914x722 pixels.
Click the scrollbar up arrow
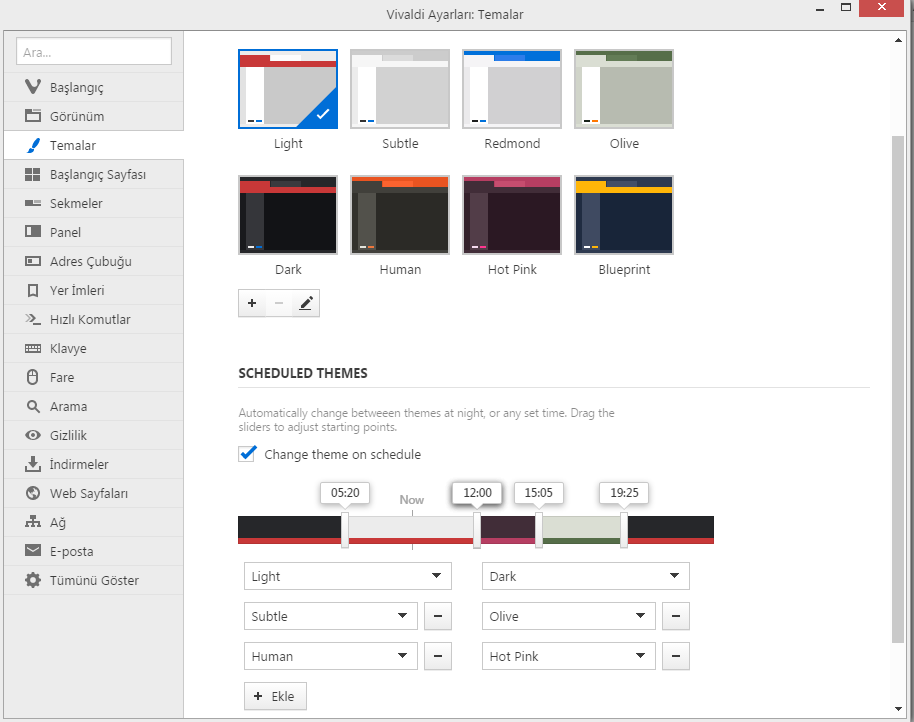point(898,40)
